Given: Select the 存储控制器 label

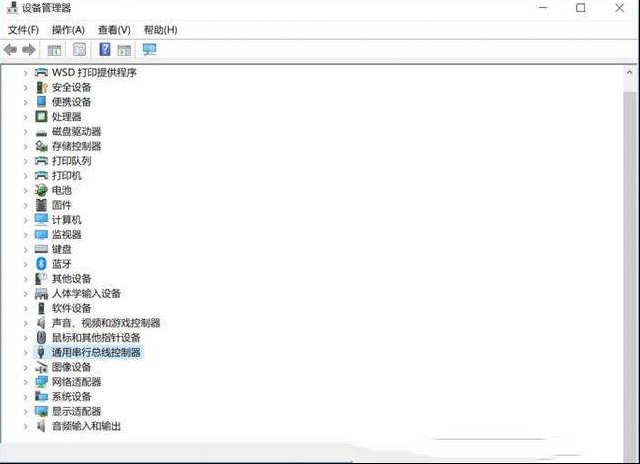Looking at the screenshot, I should 76,146.
